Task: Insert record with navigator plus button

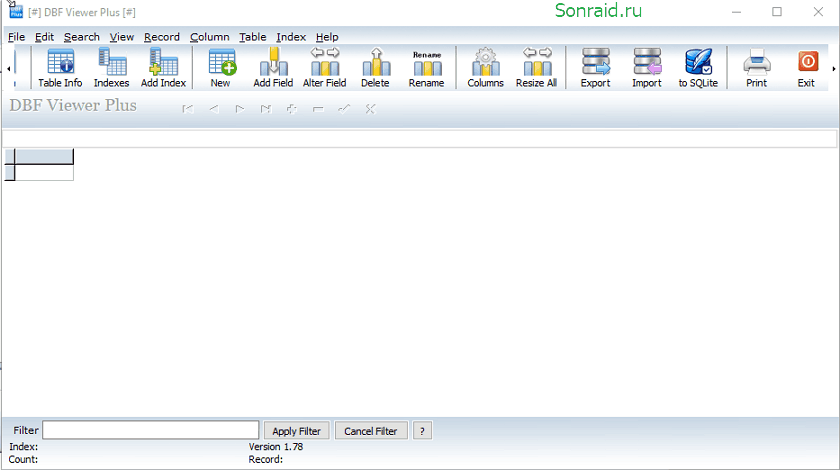Action: click(x=291, y=109)
